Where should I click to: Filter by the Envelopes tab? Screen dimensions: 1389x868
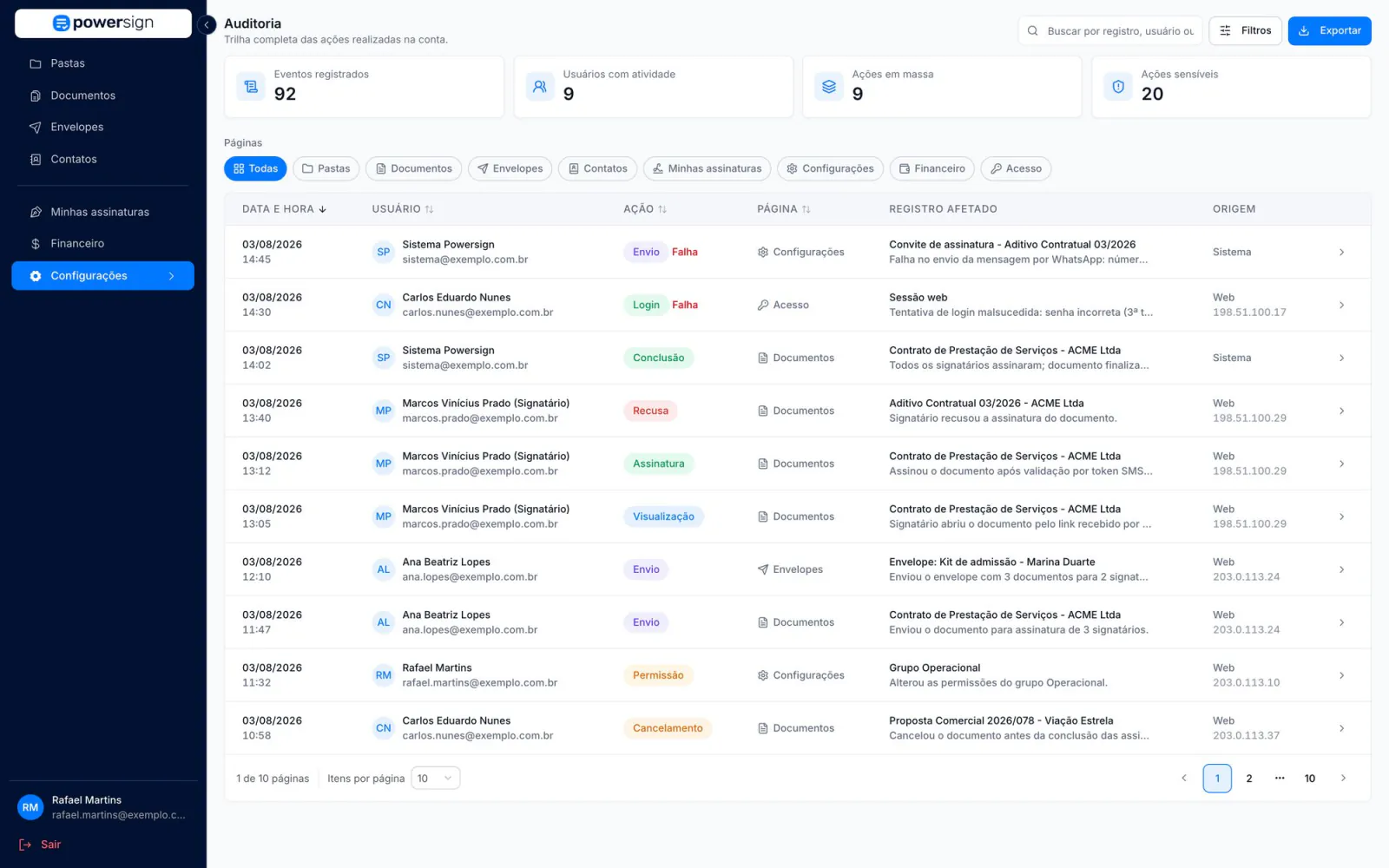coord(510,168)
